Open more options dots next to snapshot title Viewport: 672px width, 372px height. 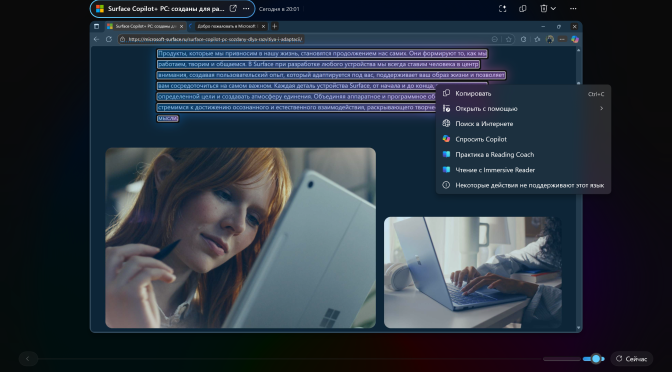pyautogui.click(x=246, y=9)
